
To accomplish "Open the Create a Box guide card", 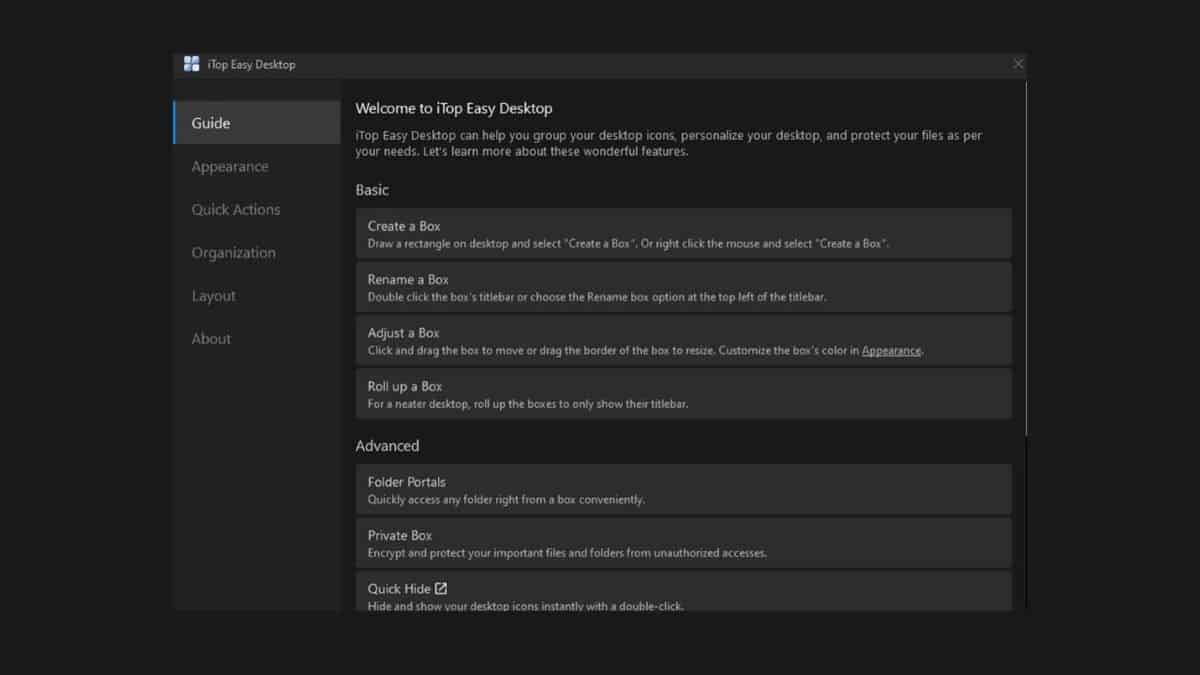I will (x=684, y=234).
